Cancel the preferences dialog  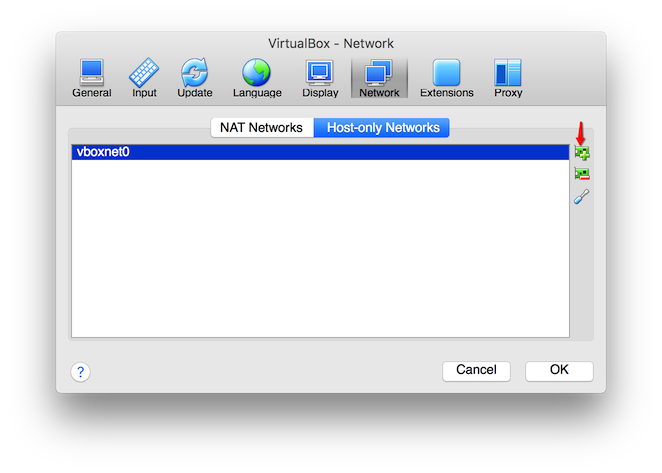476,370
